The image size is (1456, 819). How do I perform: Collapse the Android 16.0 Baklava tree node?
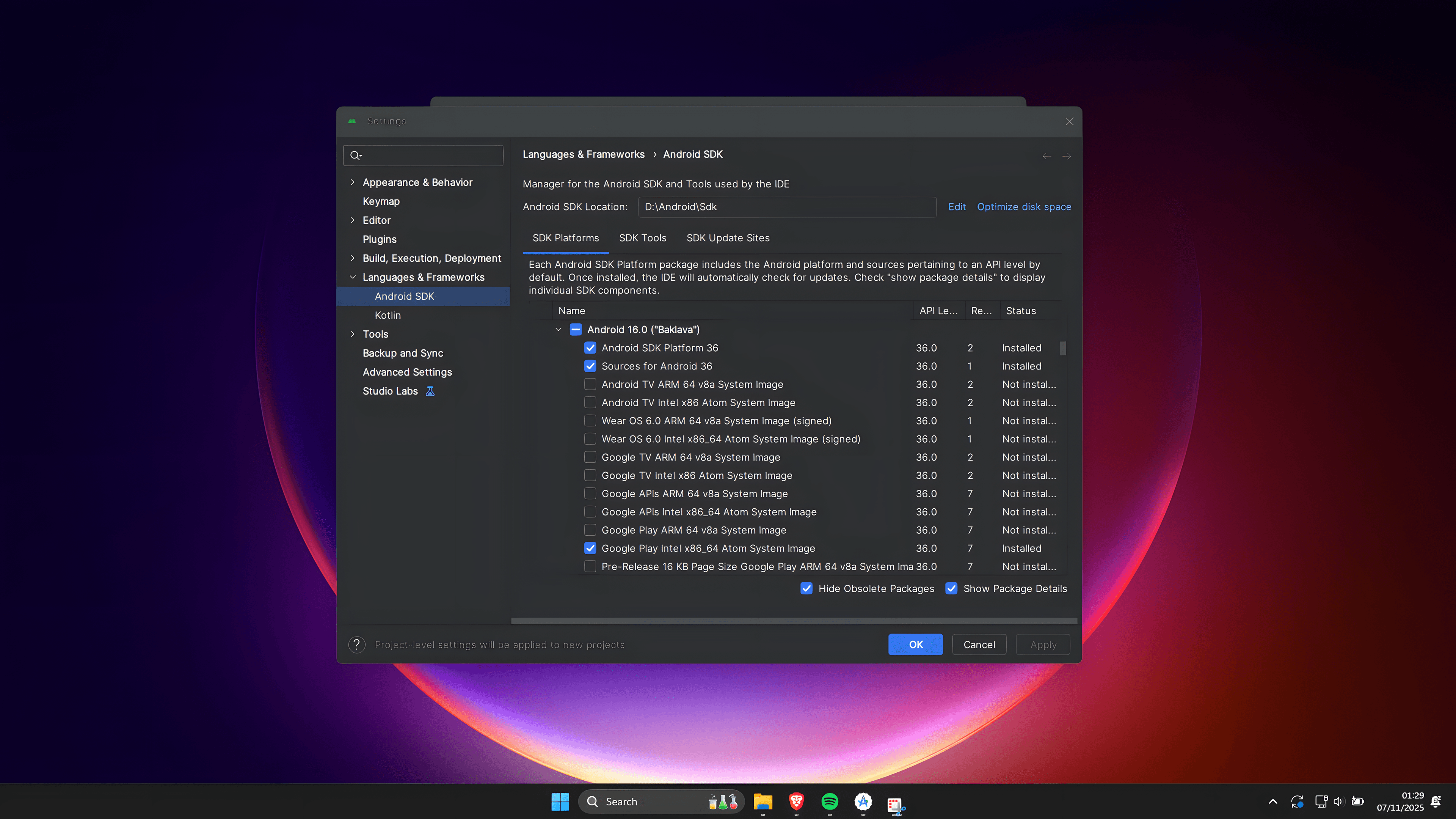(x=559, y=329)
